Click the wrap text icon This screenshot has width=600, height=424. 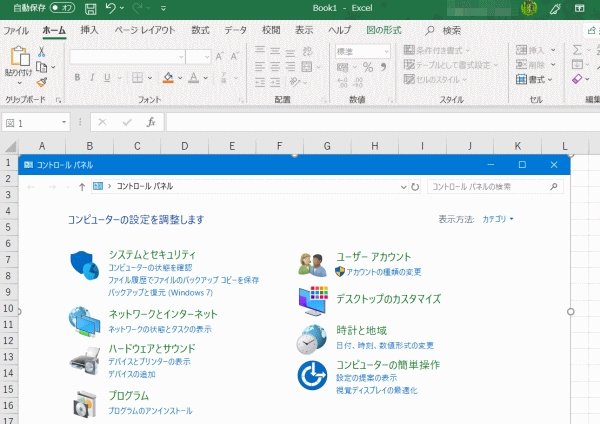[x=307, y=51]
